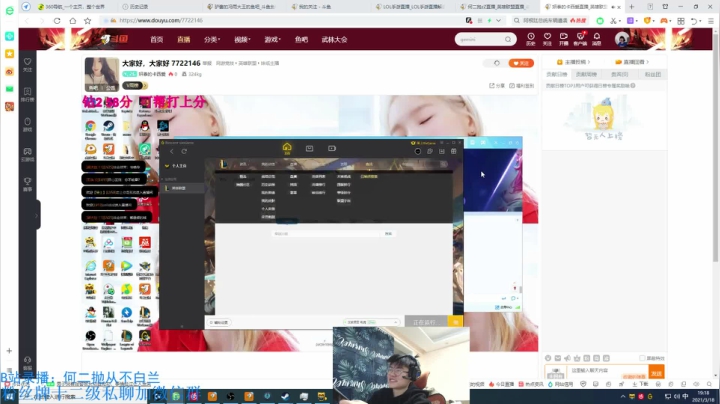Viewport: 720px width, 404px height.
Task: Open the system tray overflow chevron
Action: (623, 397)
